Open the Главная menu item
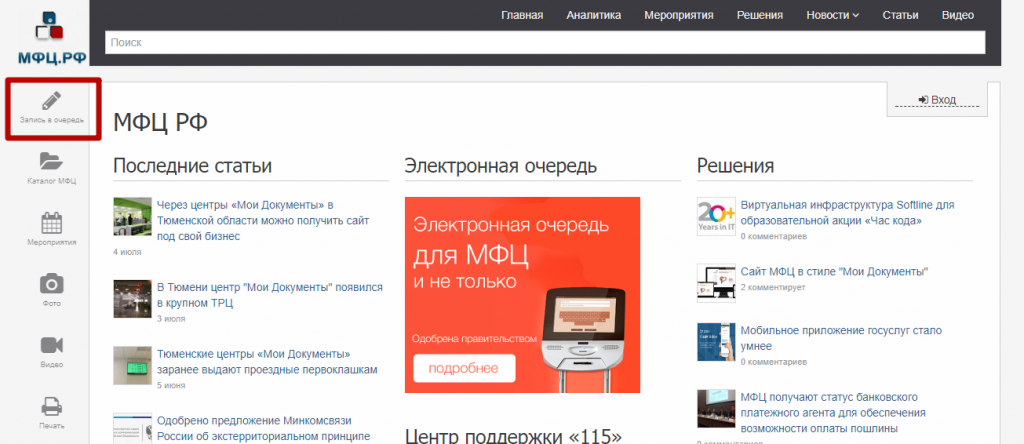This screenshot has width=1024, height=444. coord(522,15)
